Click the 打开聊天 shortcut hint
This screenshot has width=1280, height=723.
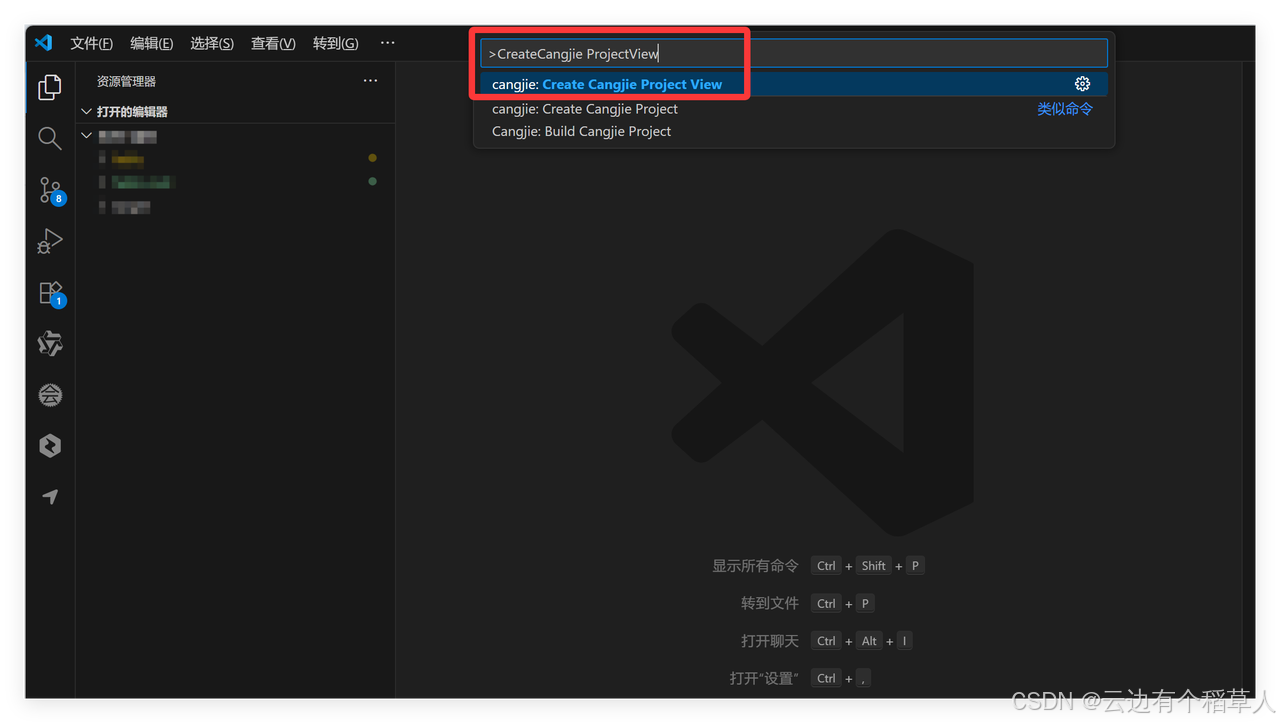pyautogui.click(x=770, y=641)
